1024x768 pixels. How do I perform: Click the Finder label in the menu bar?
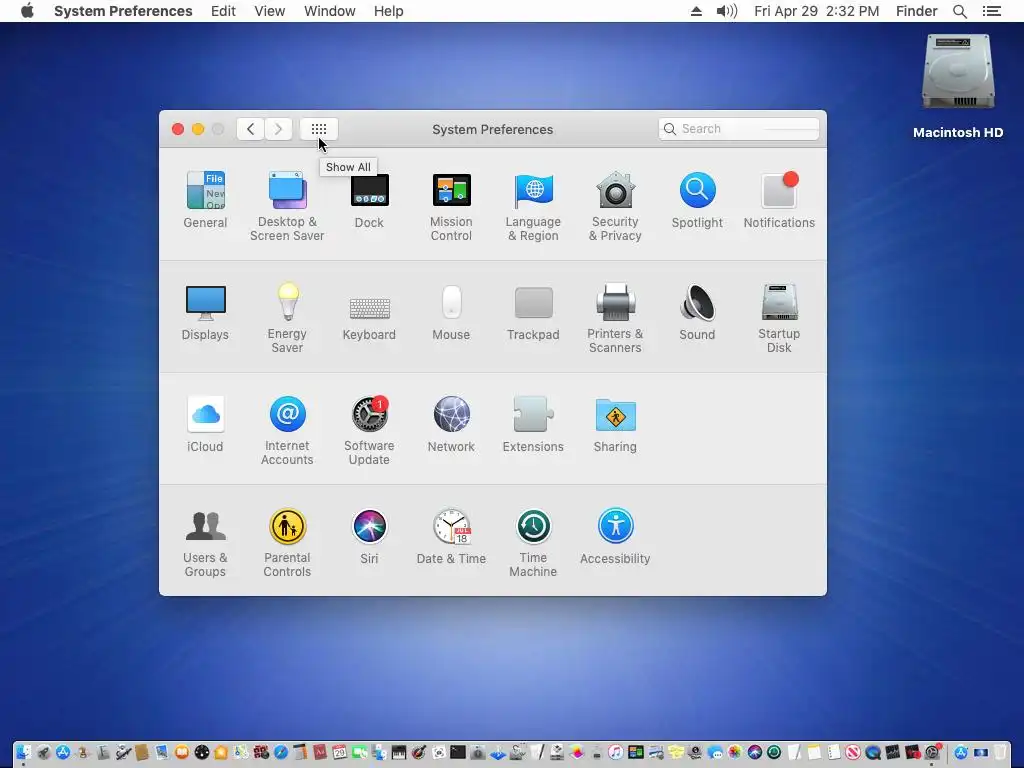click(x=916, y=11)
